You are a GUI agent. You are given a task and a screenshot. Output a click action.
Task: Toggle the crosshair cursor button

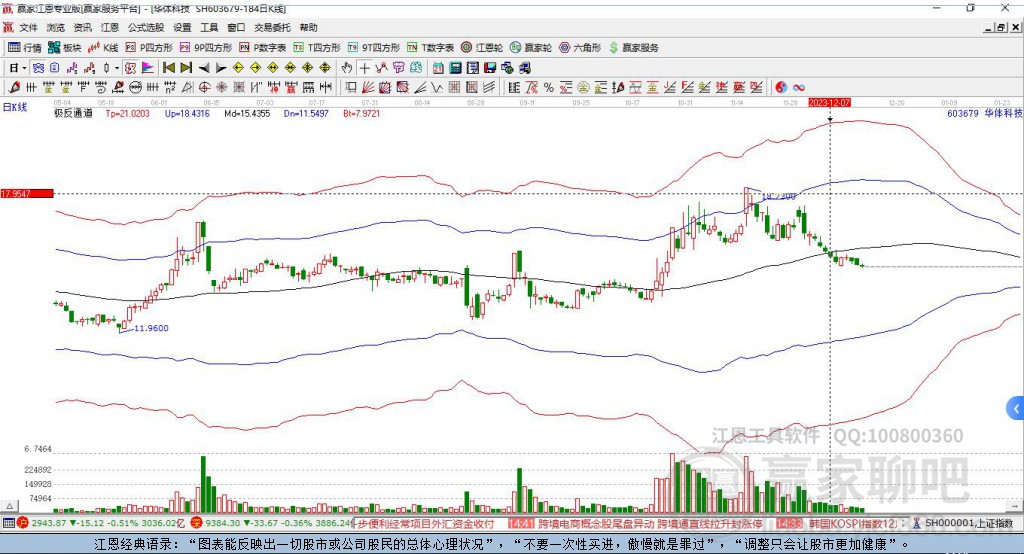364,68
